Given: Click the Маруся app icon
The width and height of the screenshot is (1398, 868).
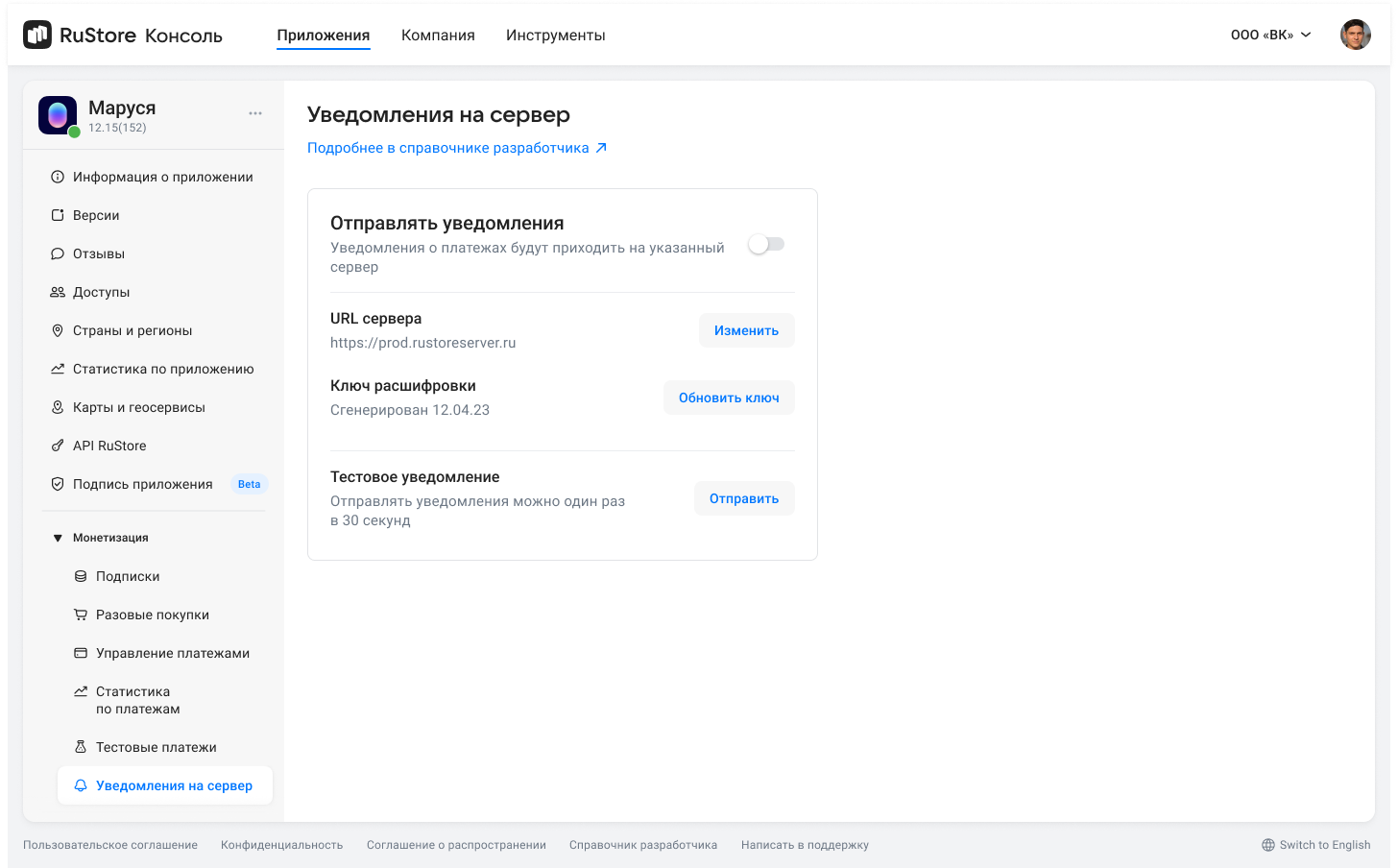Looking at the screenshot, I should [x=58, y=115].
